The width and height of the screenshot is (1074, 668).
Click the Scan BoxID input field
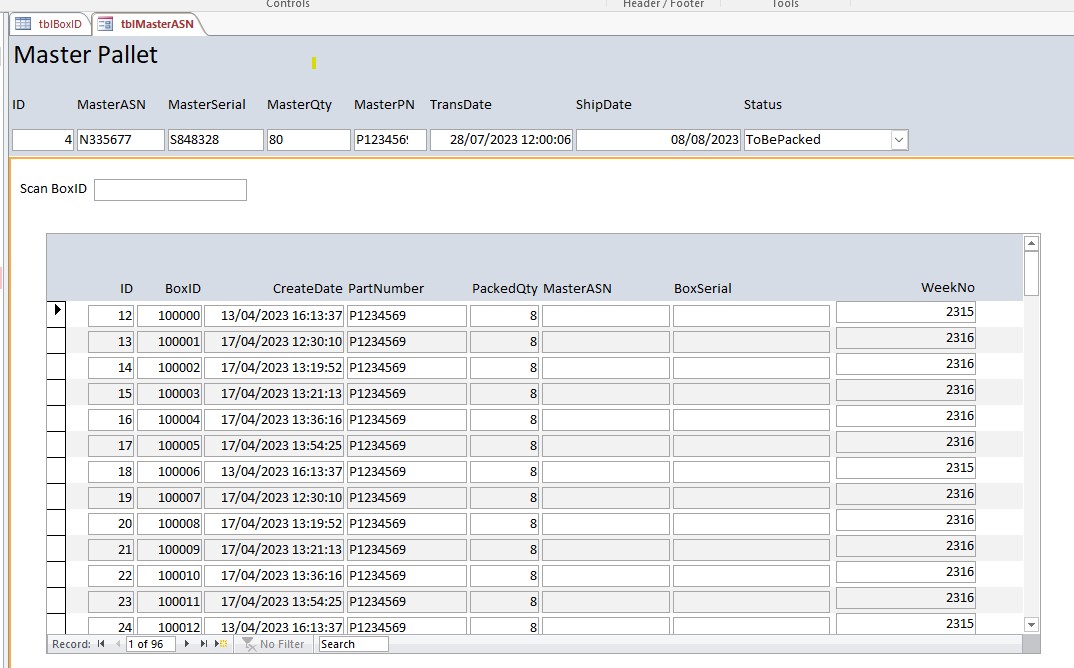pos(170,190)
